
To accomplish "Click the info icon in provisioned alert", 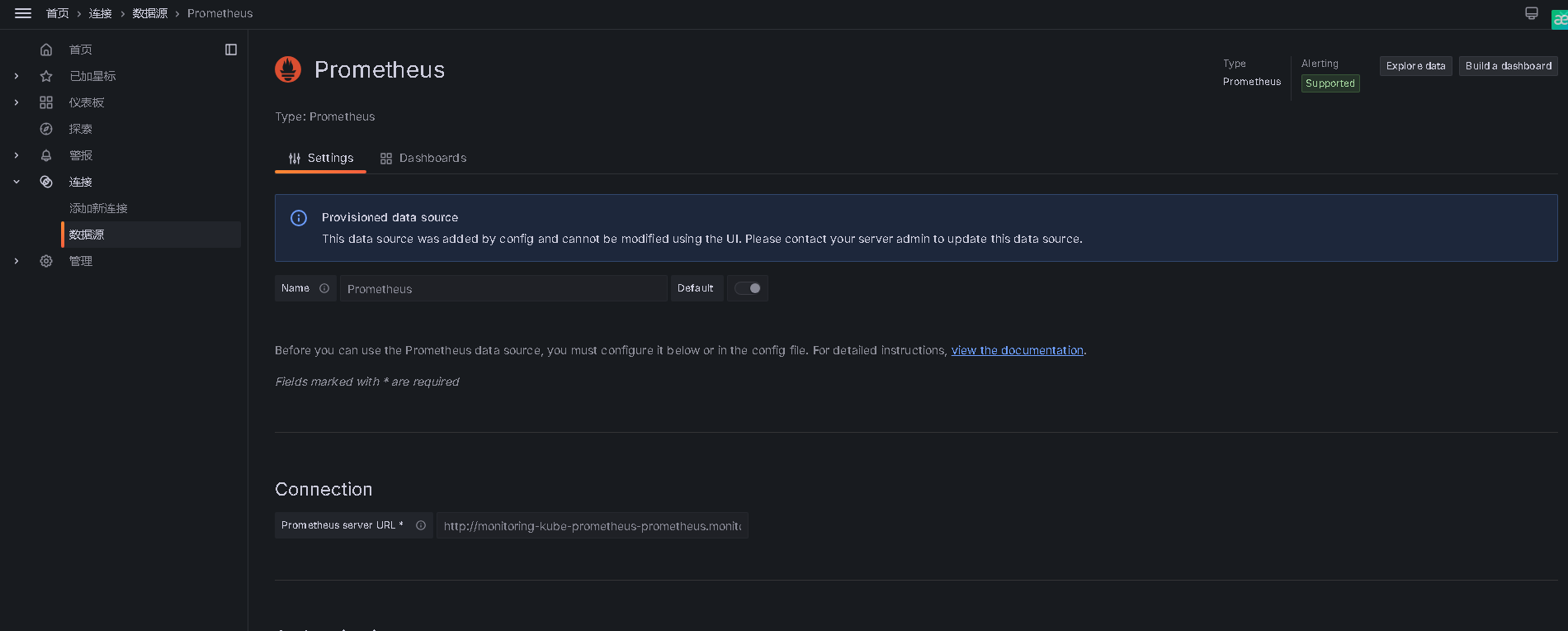I will 299,218.
